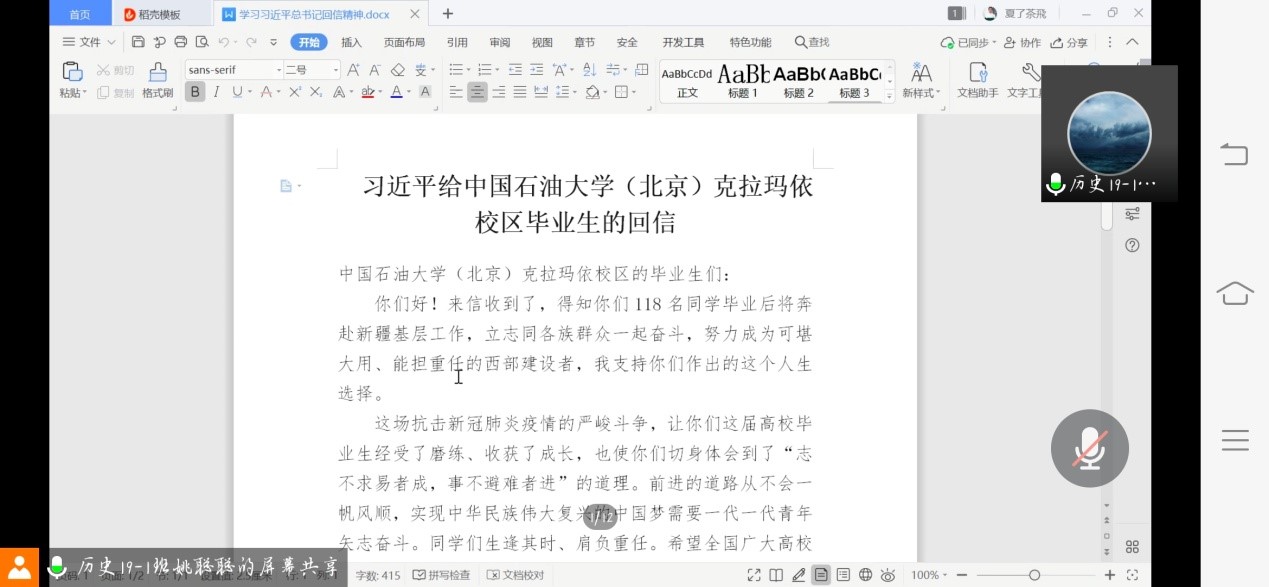Increase font size with A+ icon
The width and height of the screenshot is (1269, 587).
(x=353, y=70)
